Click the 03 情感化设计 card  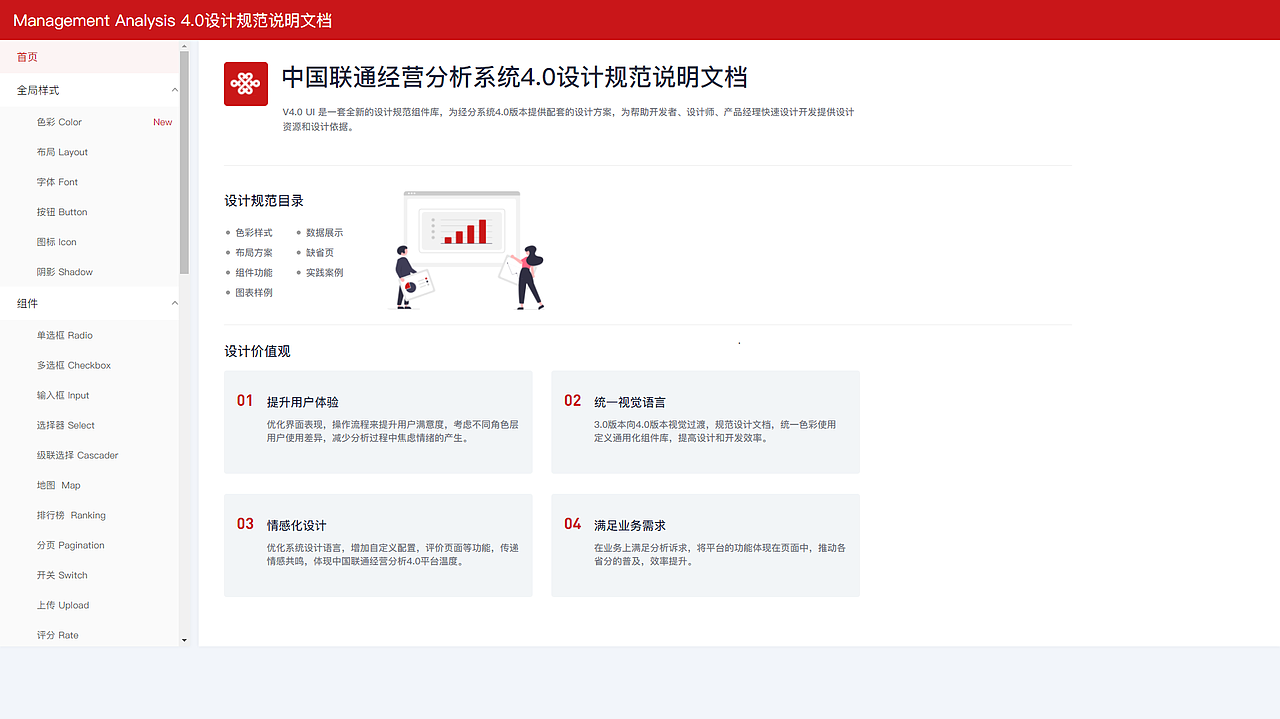378,545
